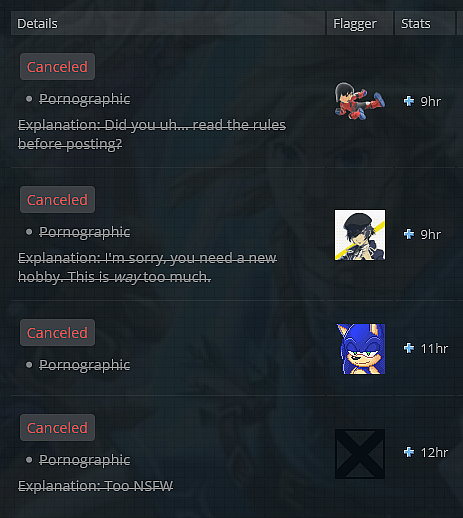Viewport: 463px width, 518px height.
Task: Click the first Canceled status badge
Action: 57,67
